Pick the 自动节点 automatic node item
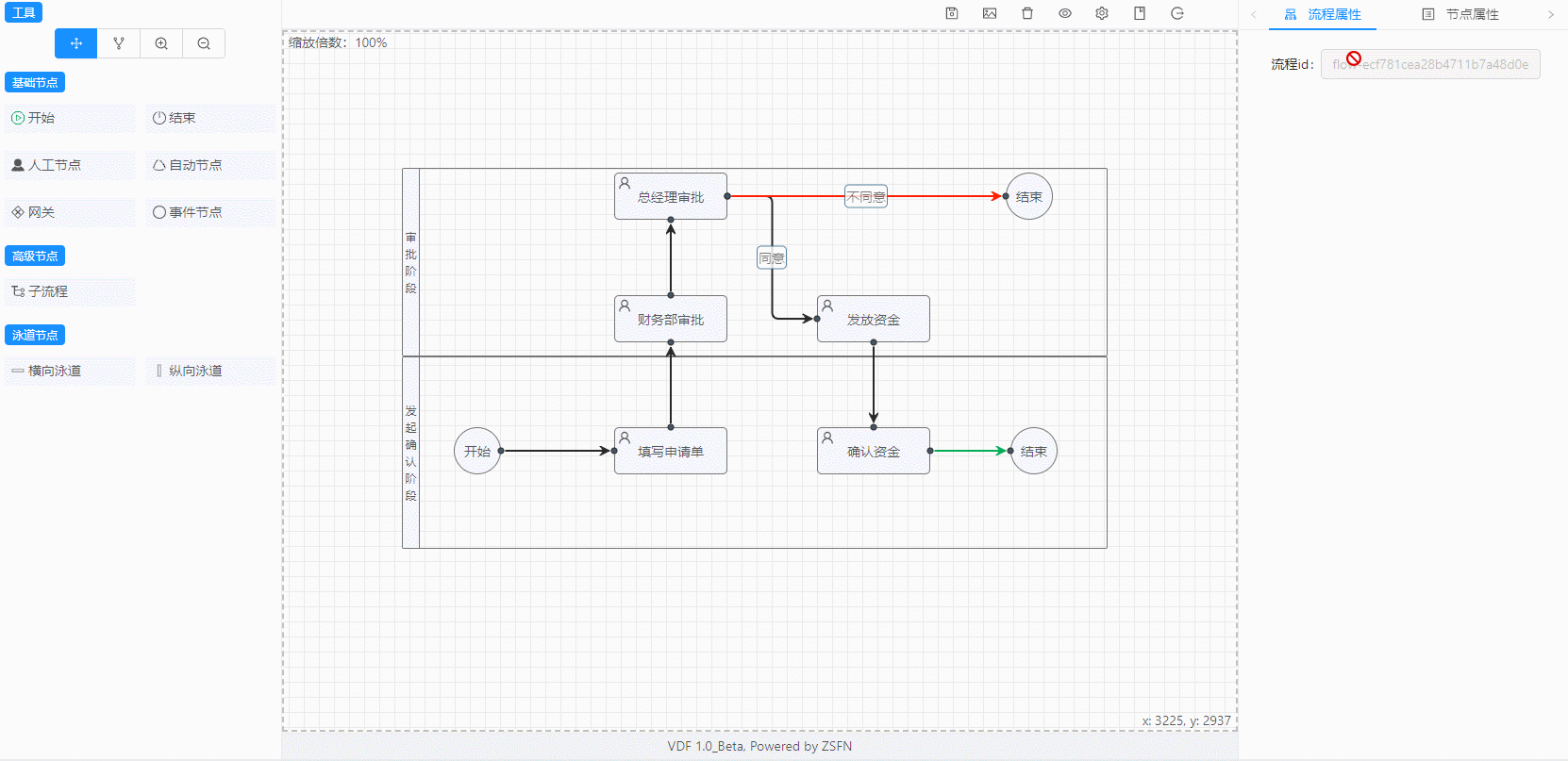1568x761 pixels. [x=210, y=165]
